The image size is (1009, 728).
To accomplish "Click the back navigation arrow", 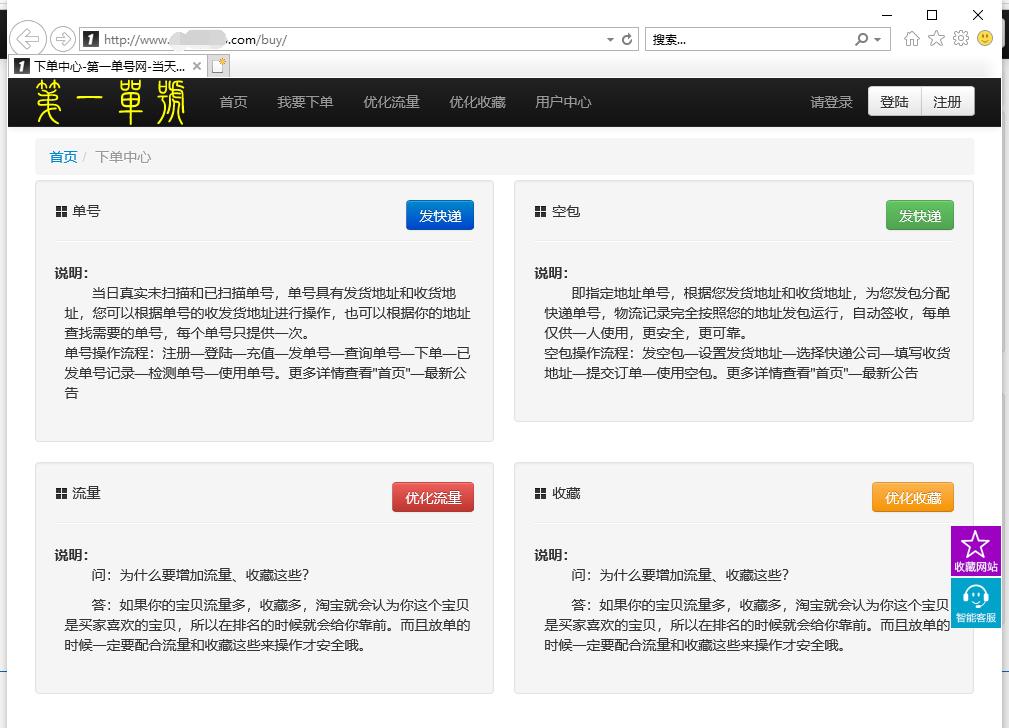I will (x=27, y=38).
